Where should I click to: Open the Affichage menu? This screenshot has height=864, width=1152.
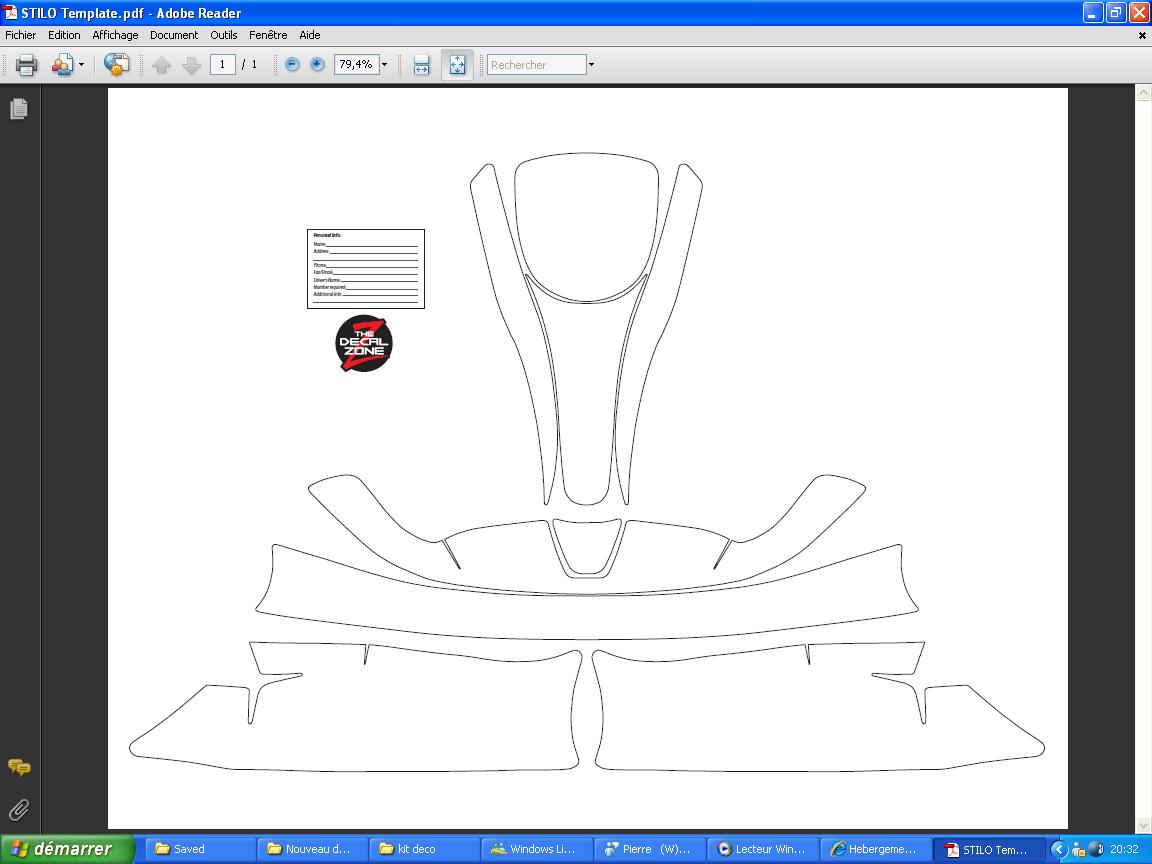tap(115, 35)
